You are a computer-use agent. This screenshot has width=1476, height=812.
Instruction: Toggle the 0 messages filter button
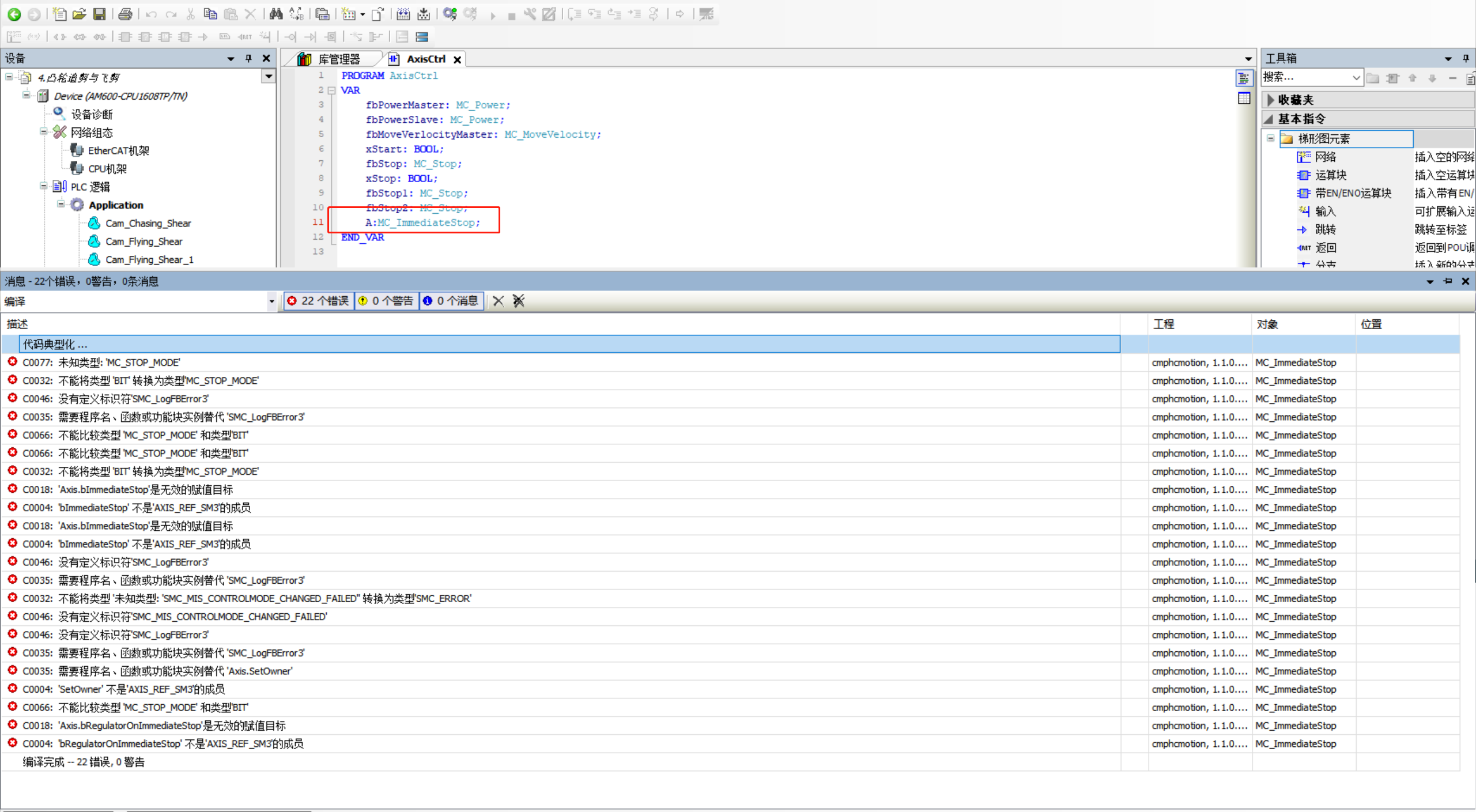[x=451, y=301]
